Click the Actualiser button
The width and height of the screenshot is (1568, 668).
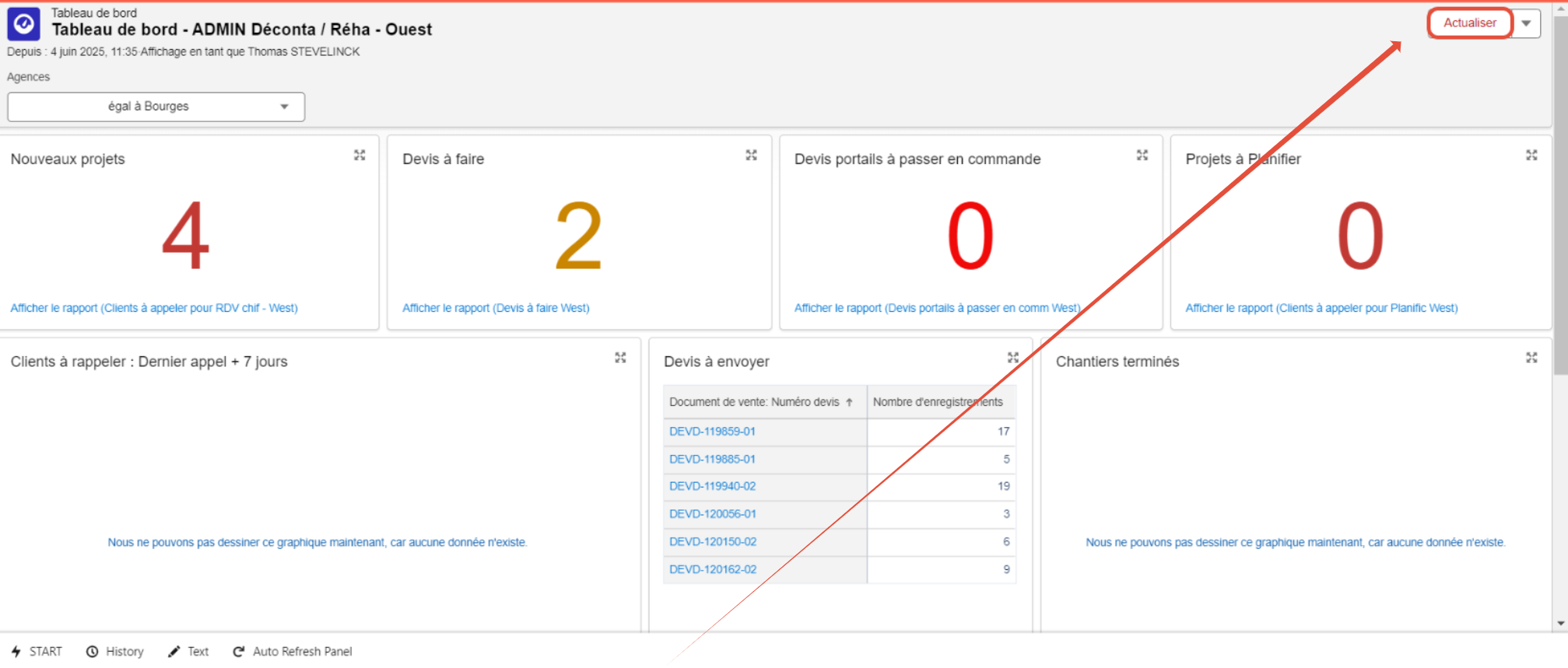click(1470, 23)
